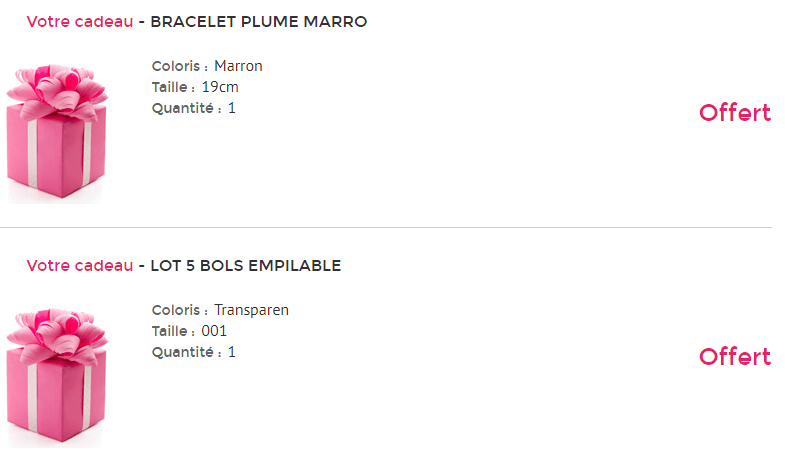Click the bracelet's Quantité line
The width and height of the screenshot is (785, 450).
(194, 108)
